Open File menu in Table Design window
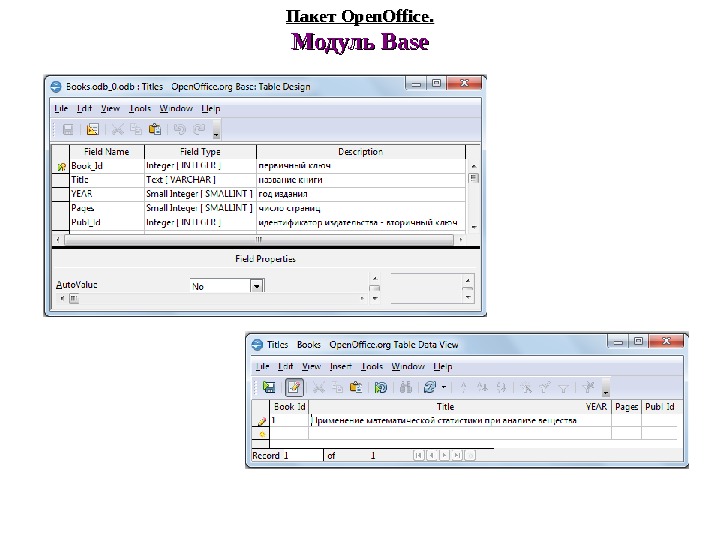 [61, 108]
